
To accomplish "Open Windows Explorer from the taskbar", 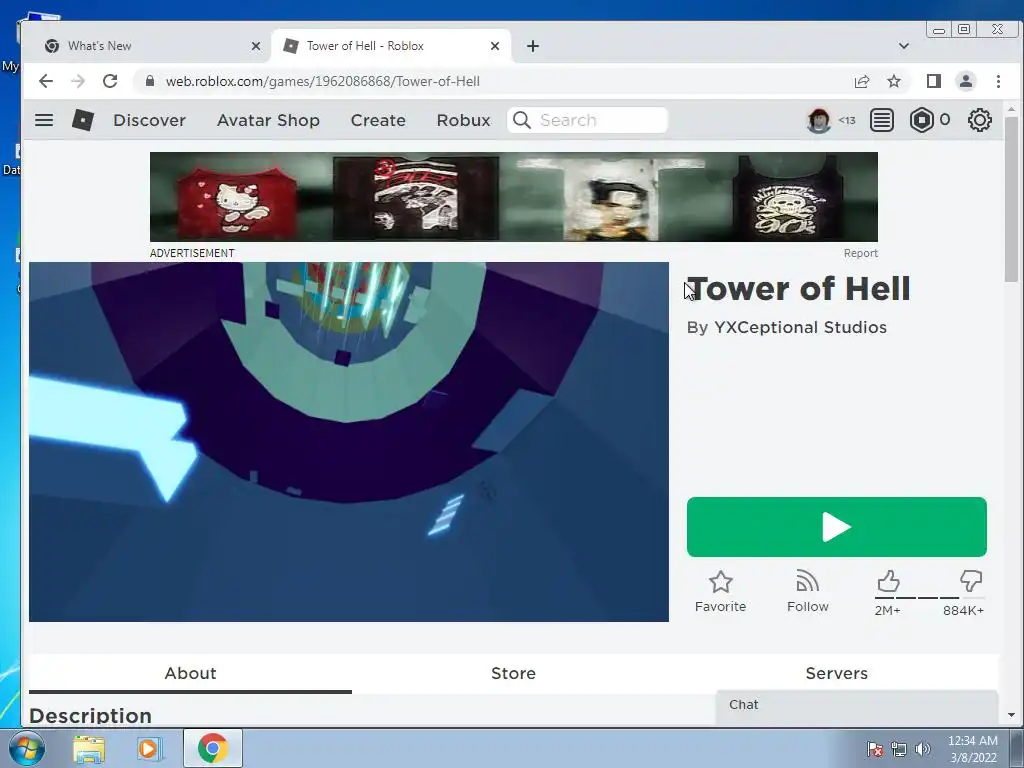I will pos(89,748).
